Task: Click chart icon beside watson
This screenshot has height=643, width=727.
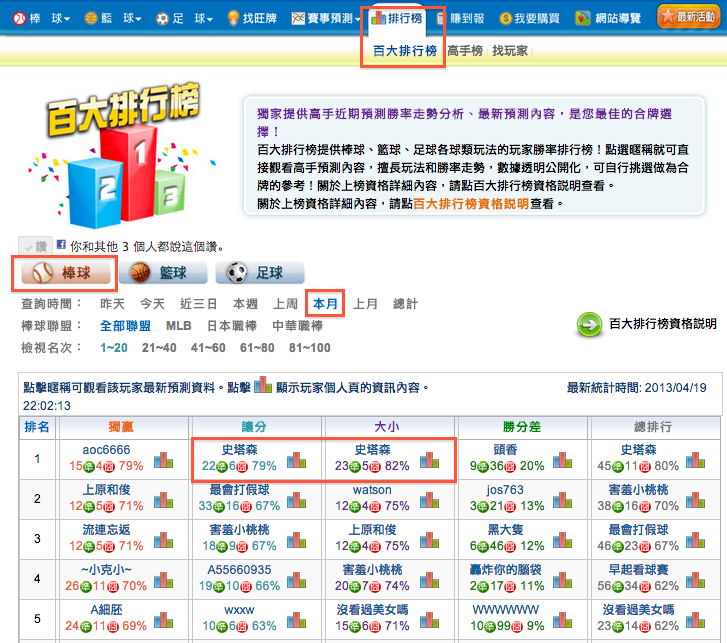Action: pos(429,500)
